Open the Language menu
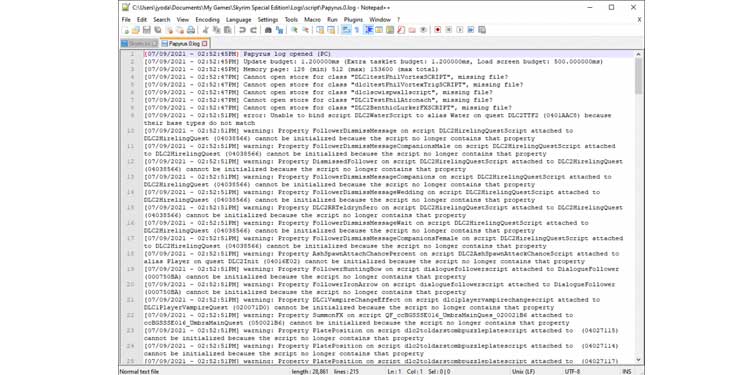The width and height of the screenshot is (750, 375). [x=238, y=20]
